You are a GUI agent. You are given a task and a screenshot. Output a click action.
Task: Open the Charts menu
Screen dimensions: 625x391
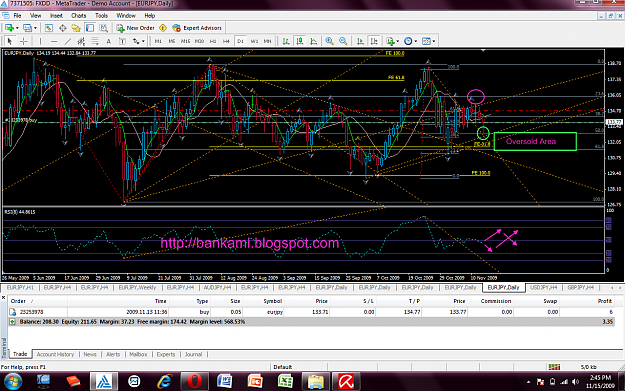79,16
